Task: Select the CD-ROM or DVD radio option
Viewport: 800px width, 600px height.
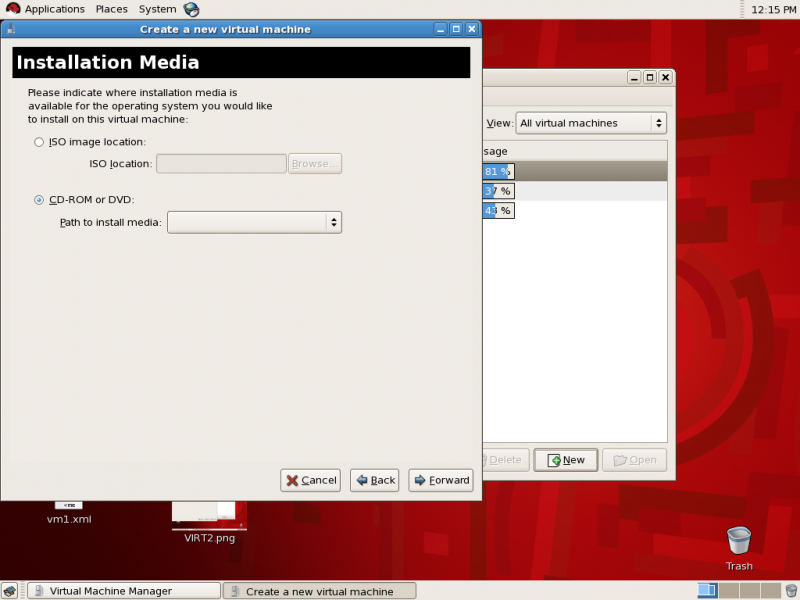Action: click(x=39, y=200)
